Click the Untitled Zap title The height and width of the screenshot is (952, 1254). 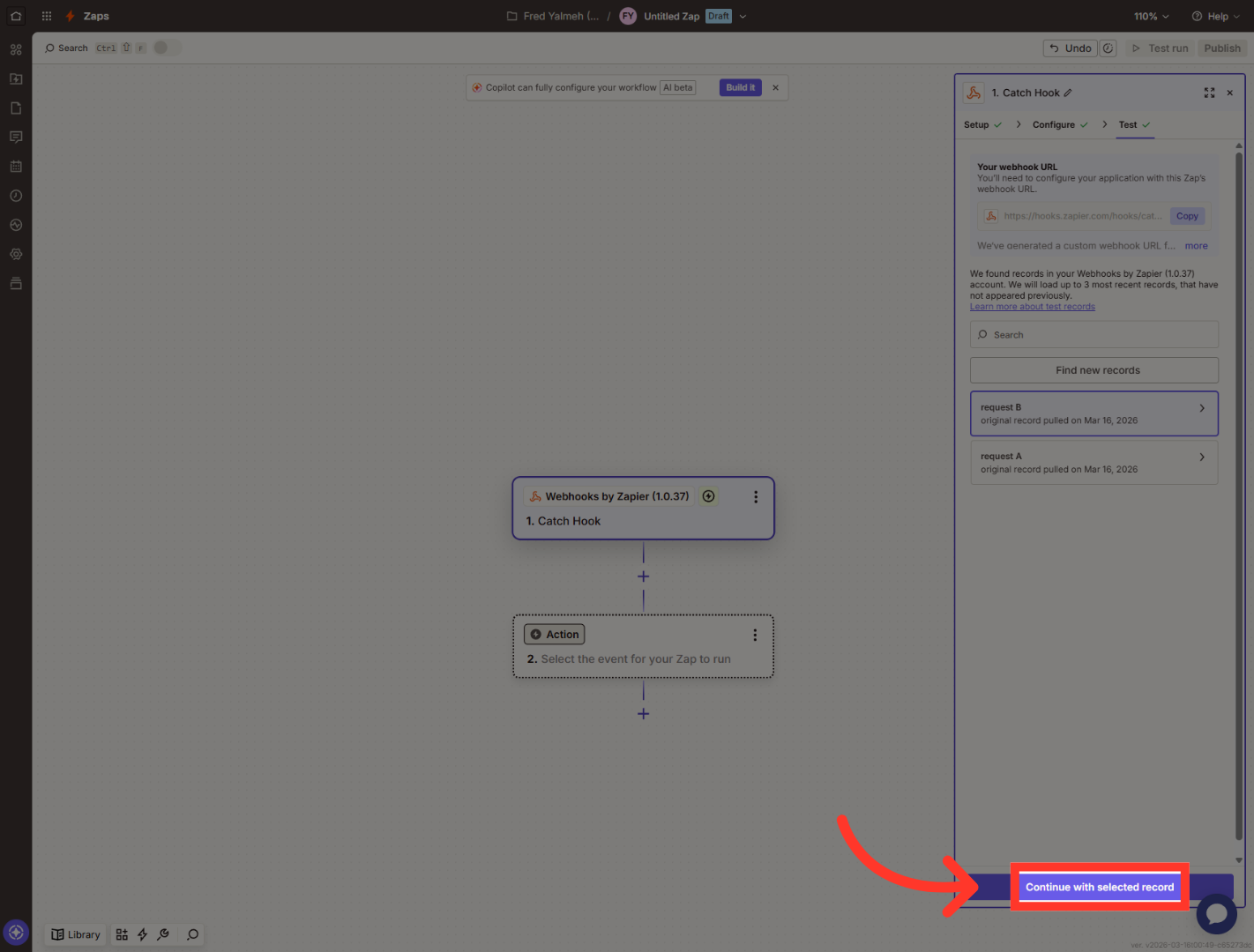point(671,16)
